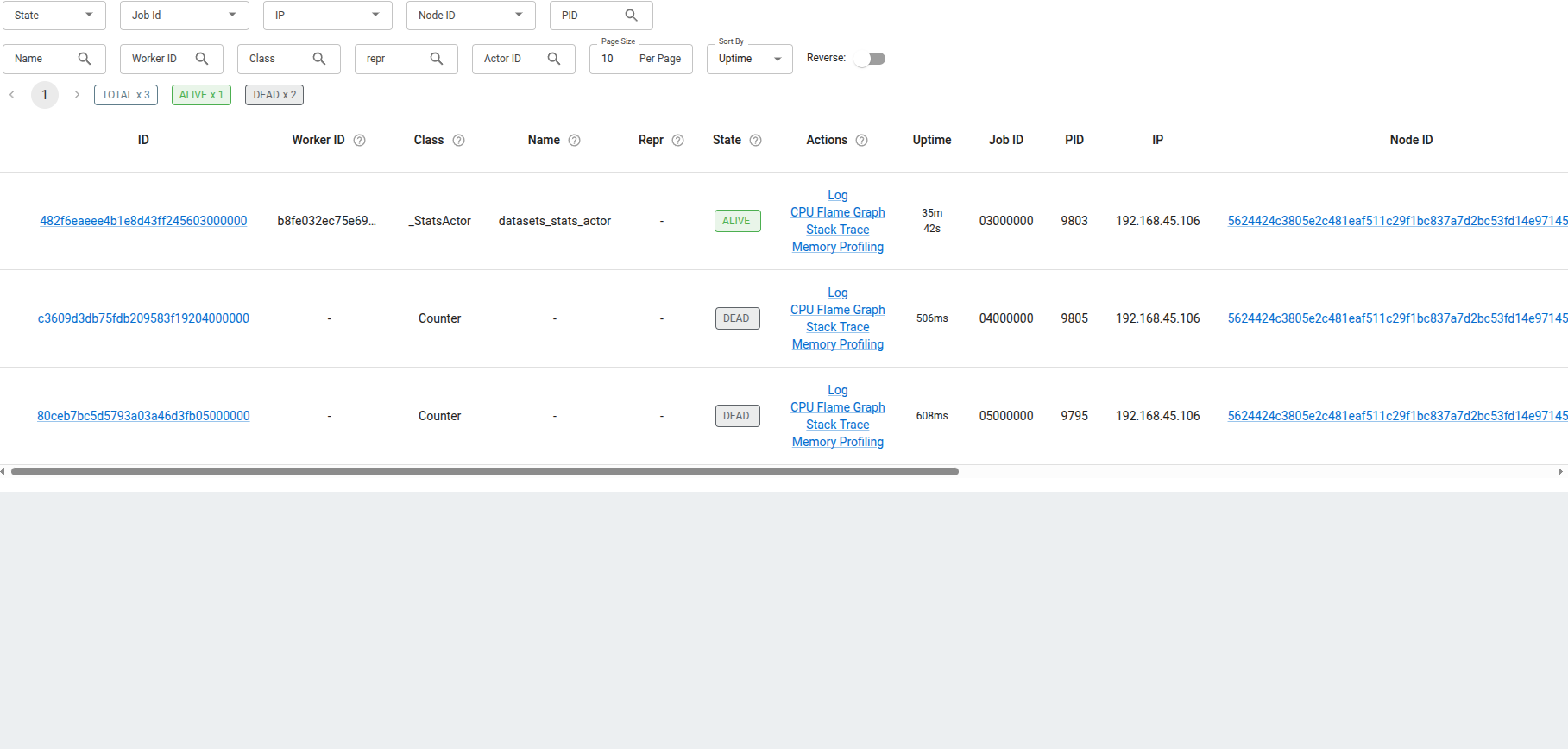The height and width of the screenshot is (749, 1568).
Task: Click the help icon beside State header
Action: [x=756, y=141]
